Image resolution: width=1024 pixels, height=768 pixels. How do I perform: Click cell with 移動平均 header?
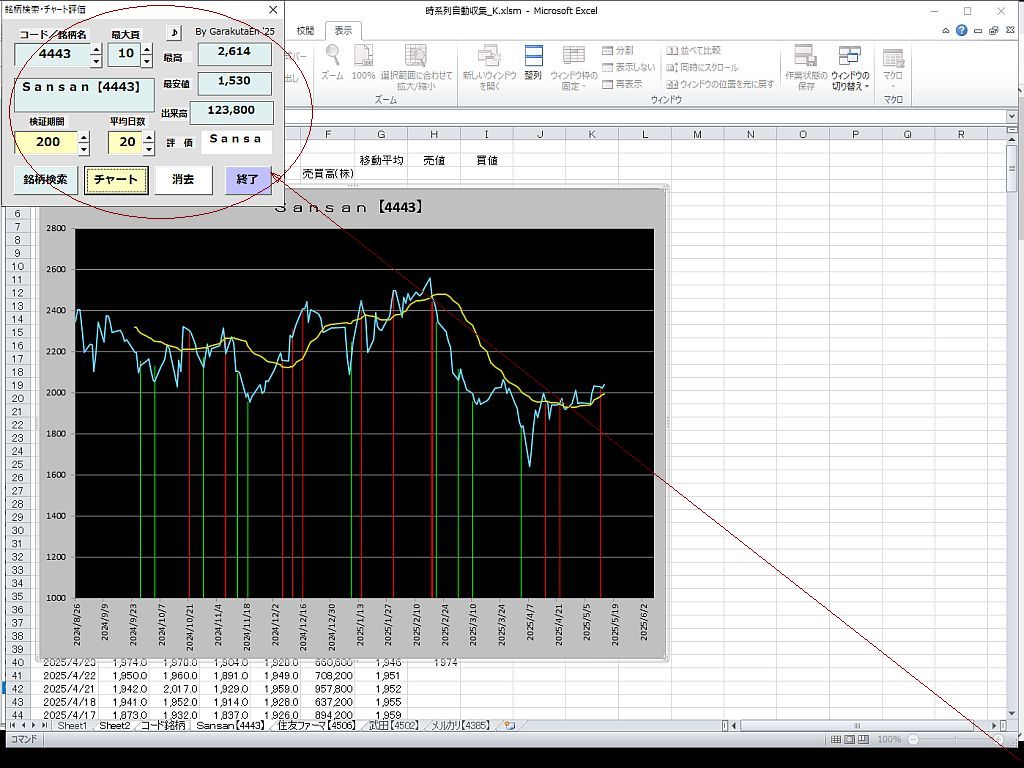pyautogui.click(x=381, y=160)
